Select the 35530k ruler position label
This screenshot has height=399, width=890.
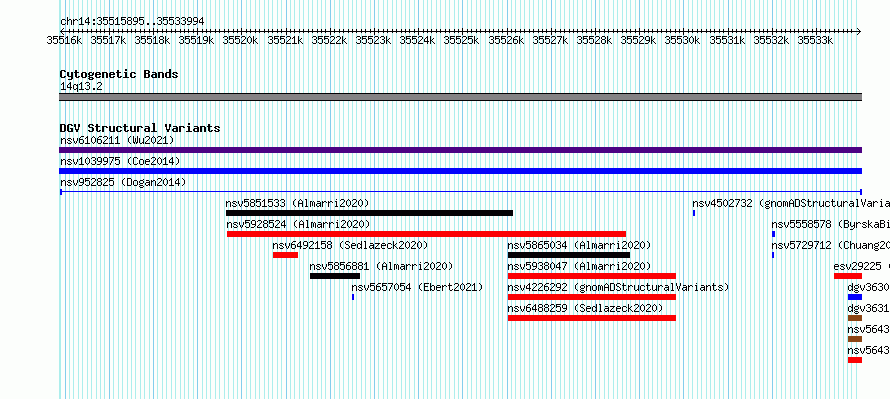point(682,40)
